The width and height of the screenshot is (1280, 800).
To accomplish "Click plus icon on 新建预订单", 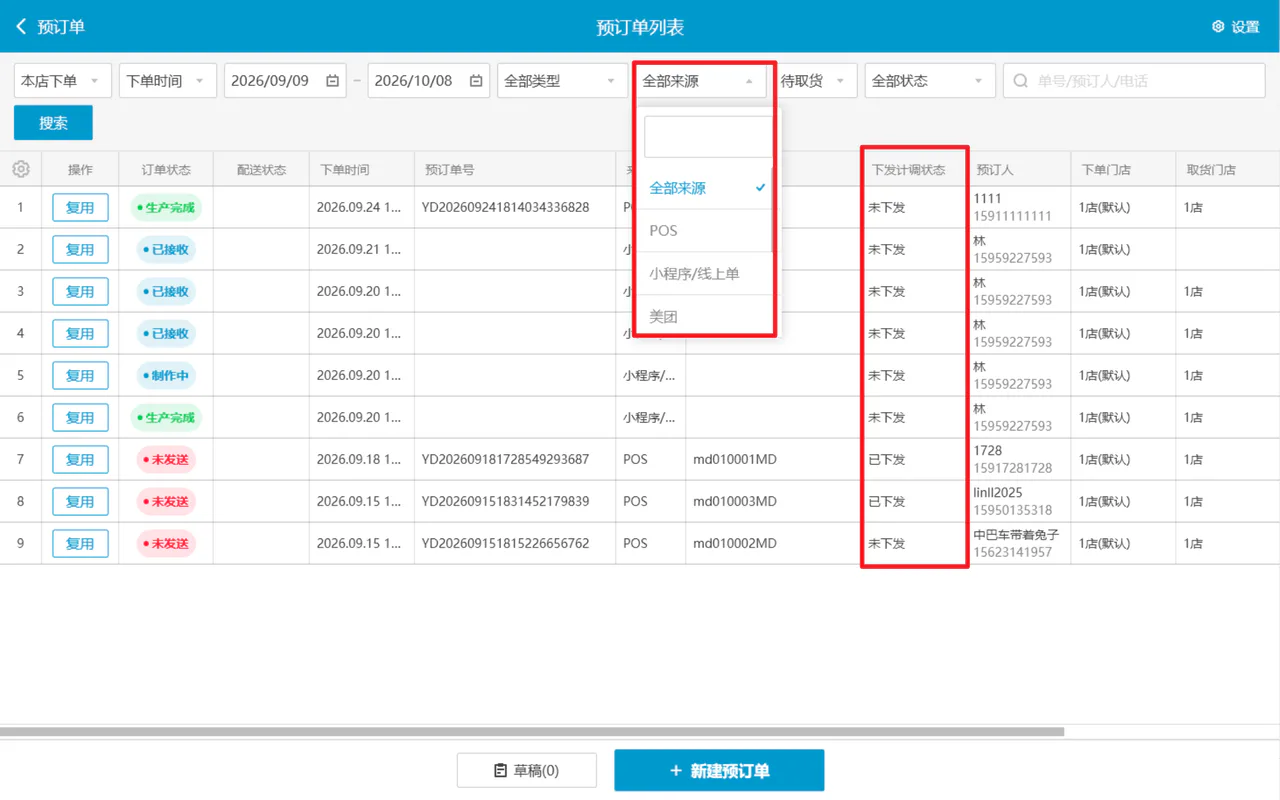I will coord(676,771).
